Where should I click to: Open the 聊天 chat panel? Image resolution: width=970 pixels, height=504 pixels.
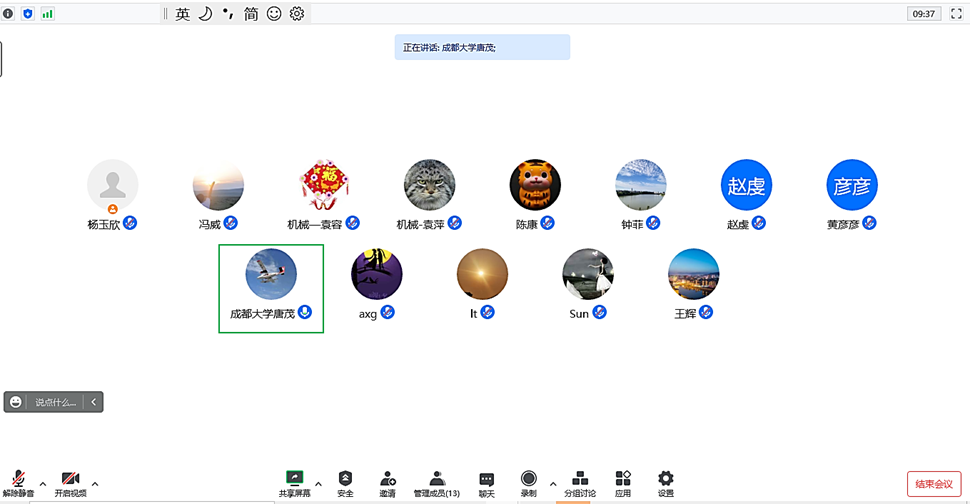coord(486,479)
